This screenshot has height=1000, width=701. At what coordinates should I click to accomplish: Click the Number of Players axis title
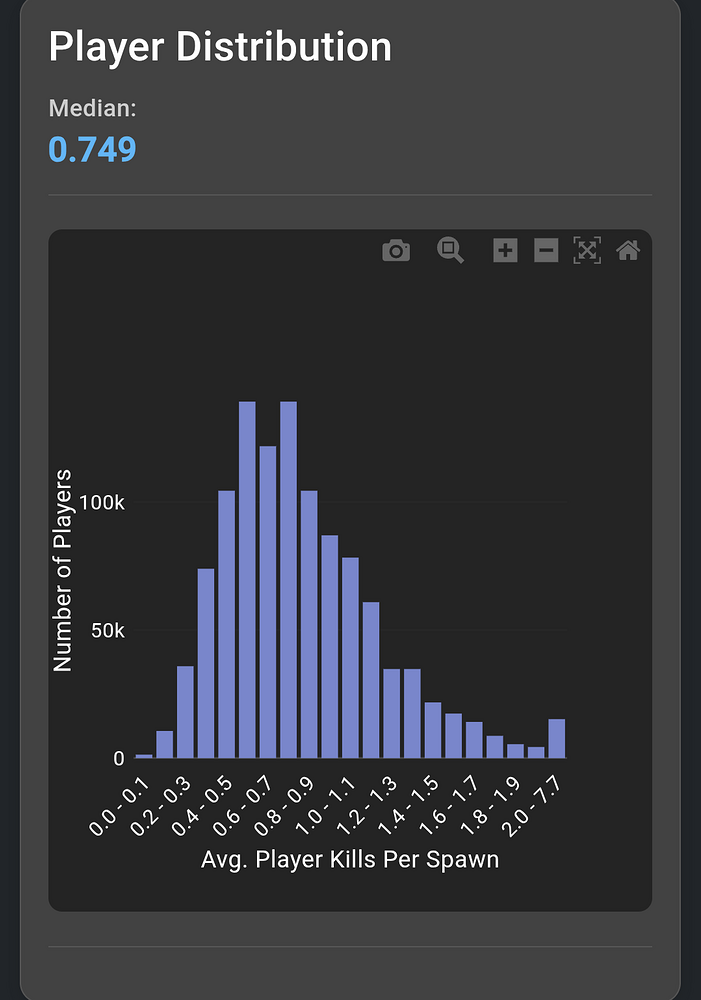tap(62, 570)
